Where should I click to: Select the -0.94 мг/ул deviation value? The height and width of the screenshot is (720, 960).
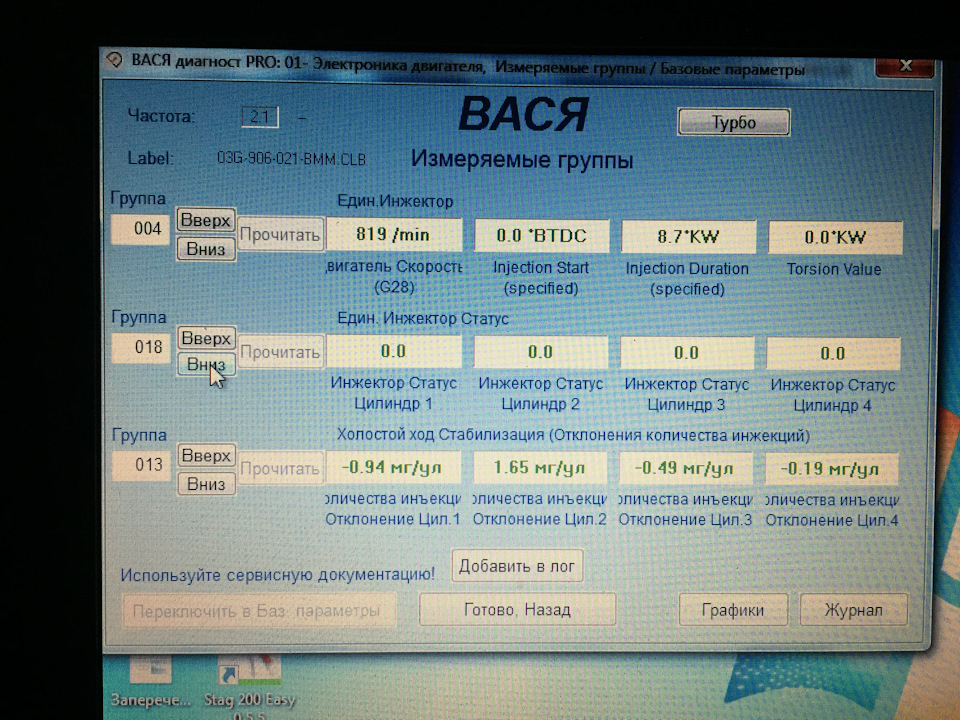[394, 468]
